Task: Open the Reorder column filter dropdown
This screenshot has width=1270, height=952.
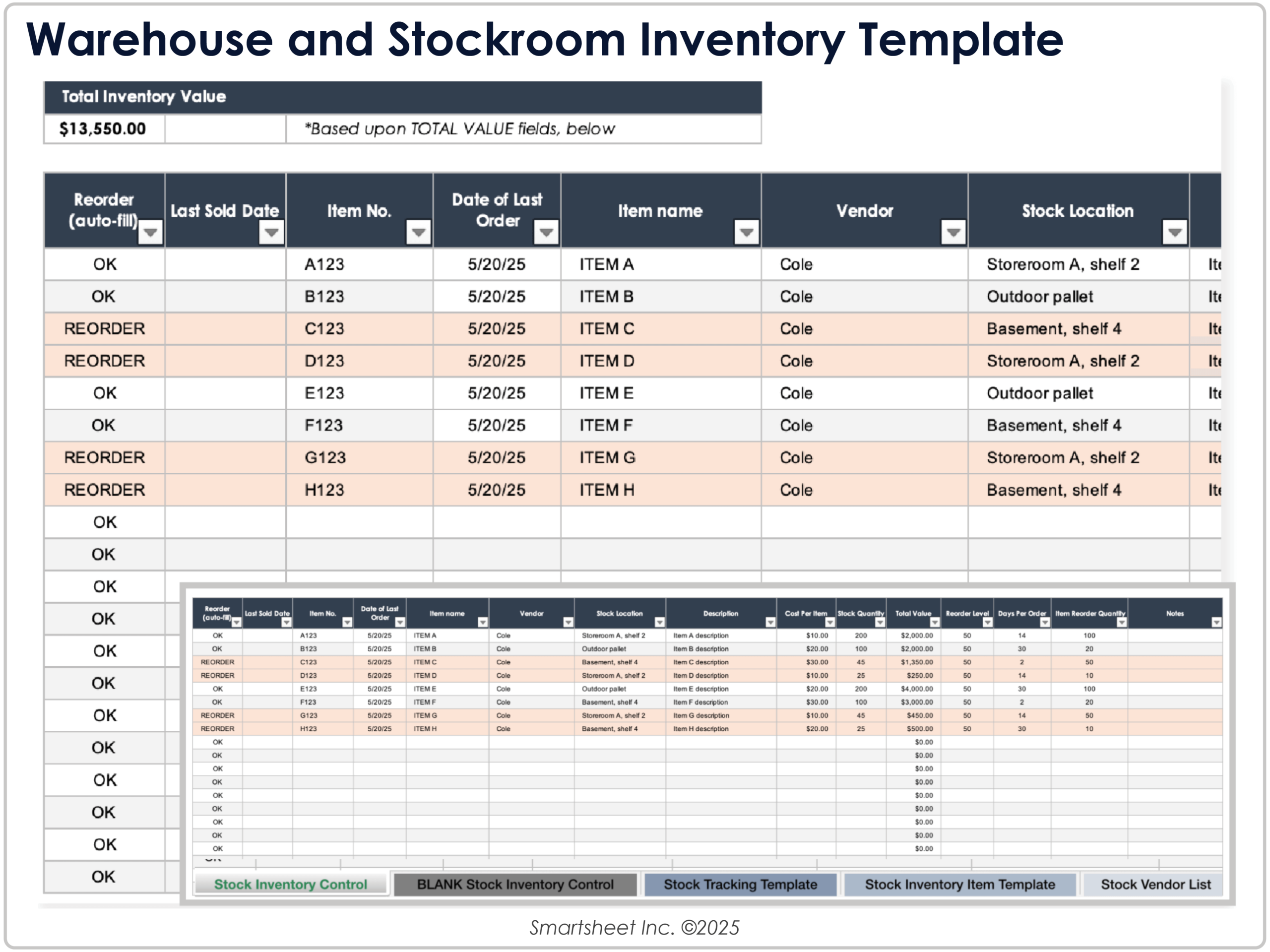Action: [x=151, y=233]
